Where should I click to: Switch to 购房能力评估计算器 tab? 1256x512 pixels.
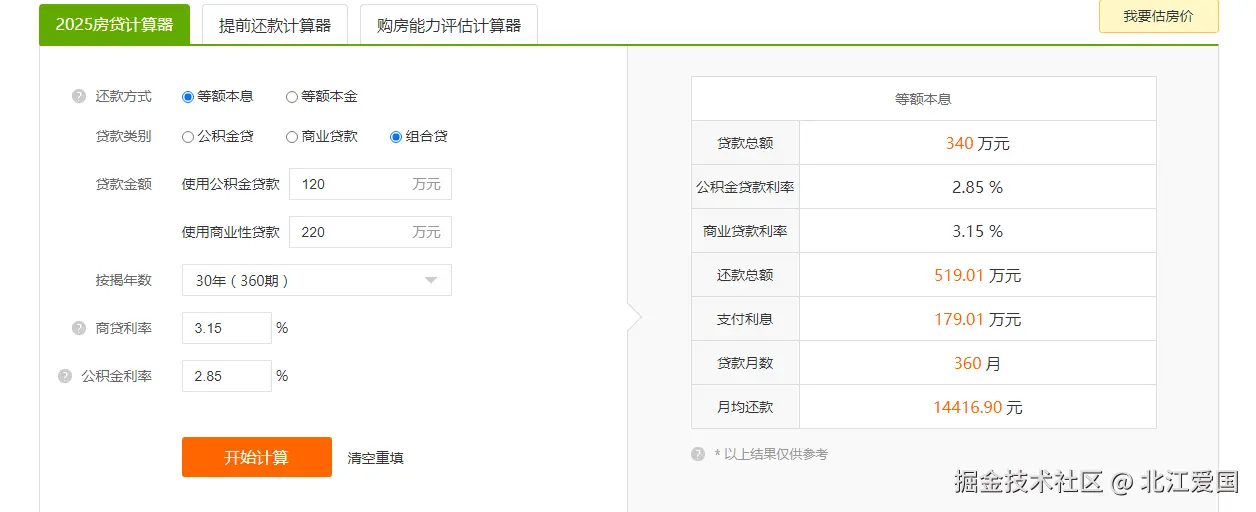pos(449,25)
